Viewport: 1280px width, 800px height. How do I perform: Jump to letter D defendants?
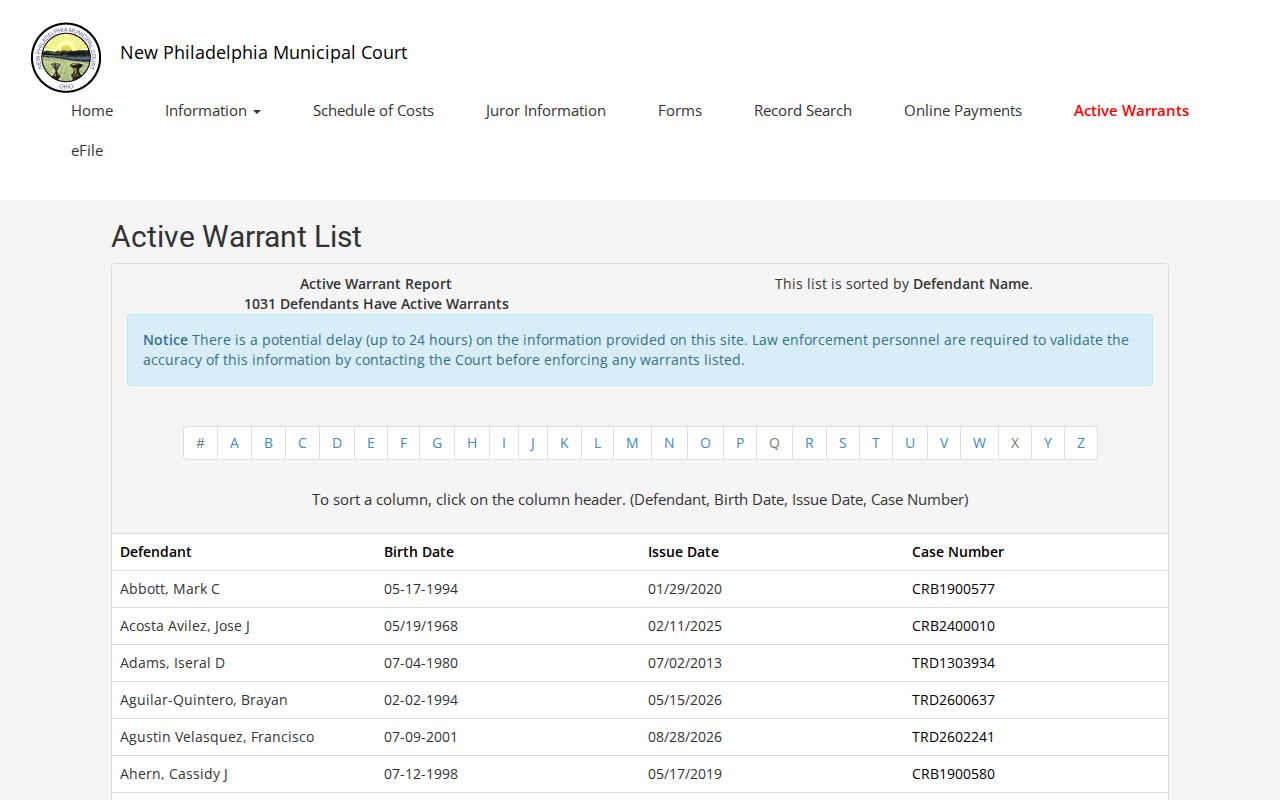[x=337, y=443]
